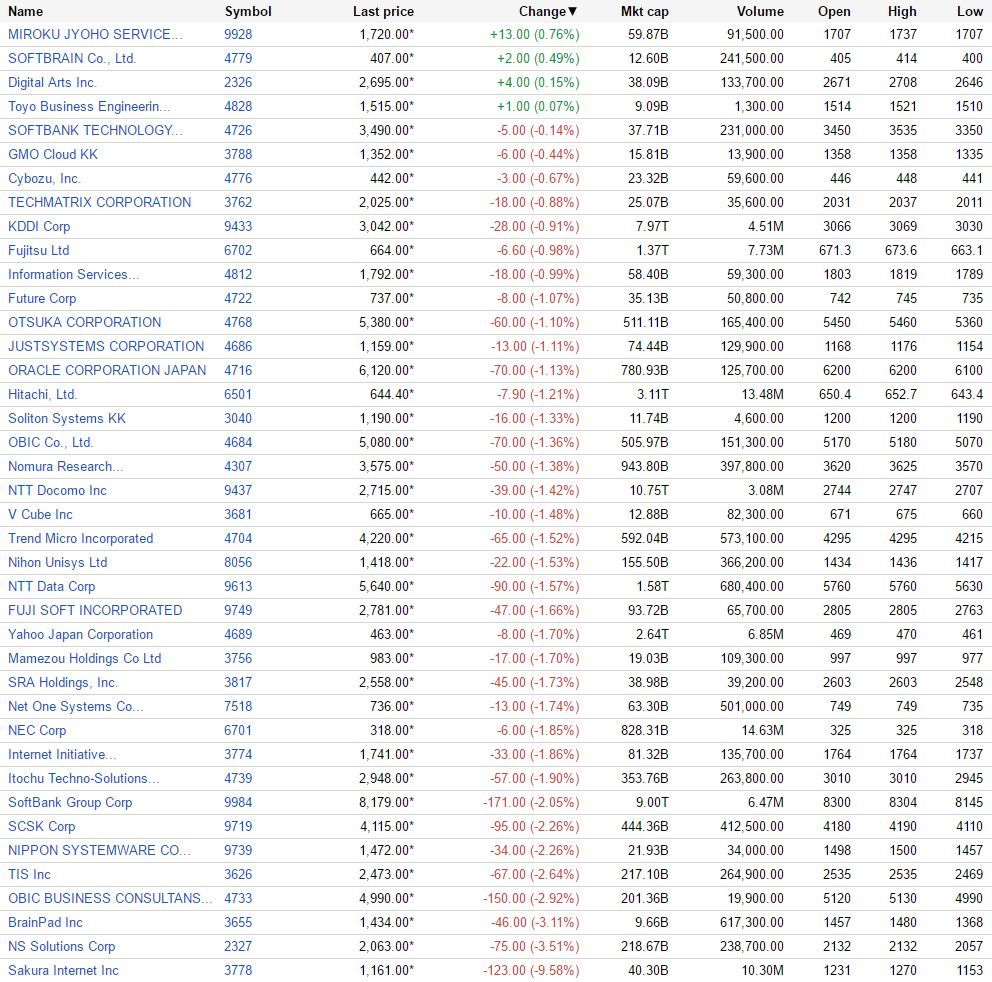The width and height of the screenshot is (992, 982).
Task: Open SRA Holdings, Inc. link
Action: tap(63, 683)
